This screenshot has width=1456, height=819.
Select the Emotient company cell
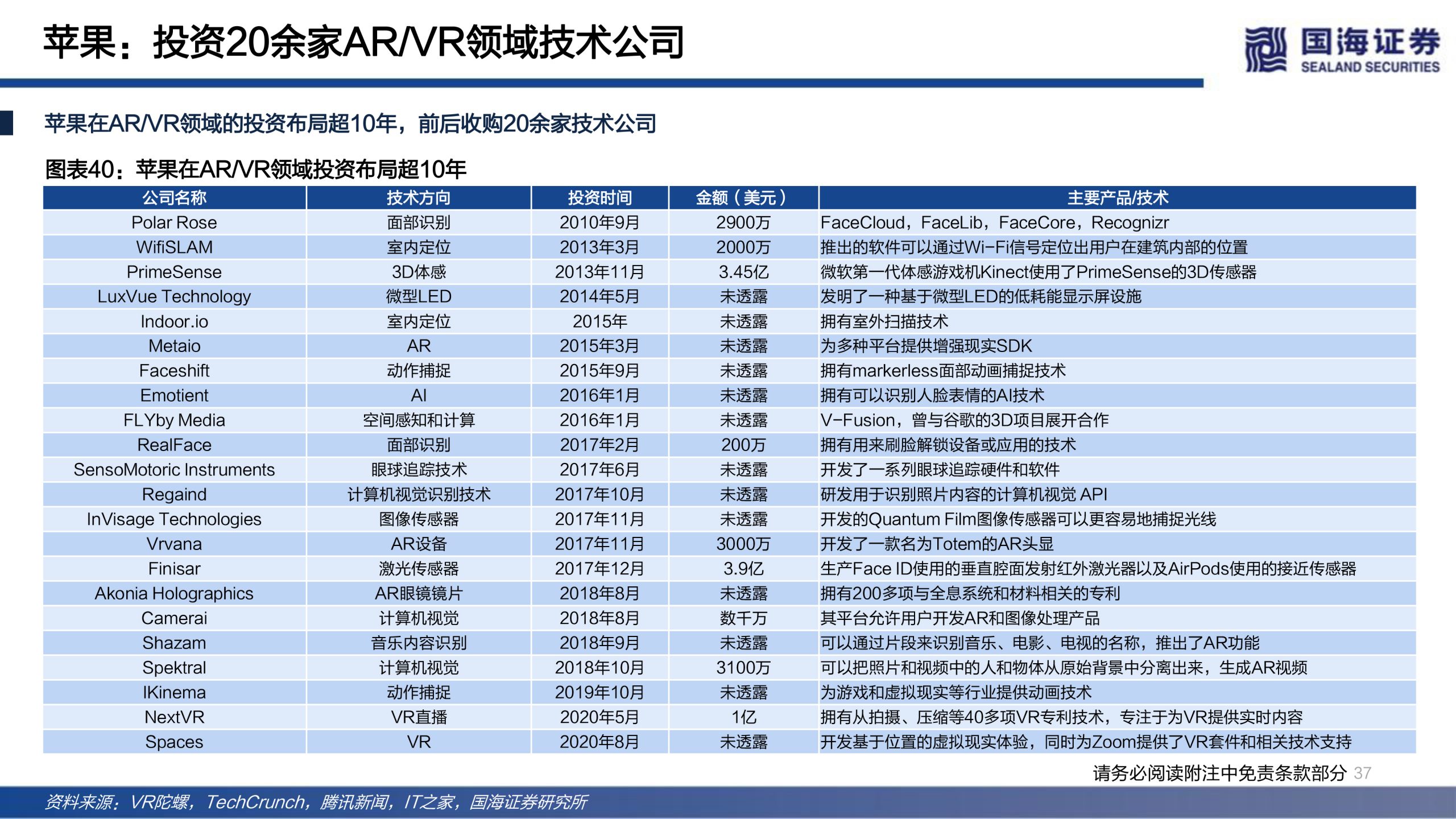174,395
